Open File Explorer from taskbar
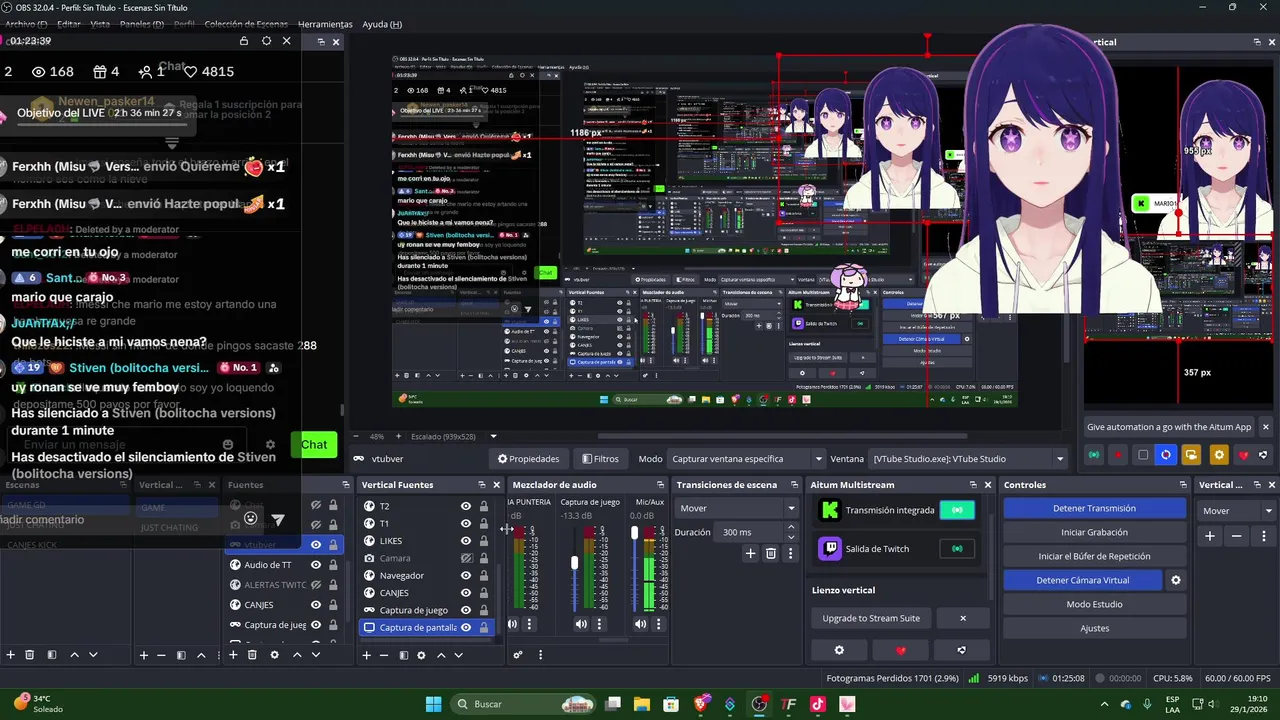This screenshot has width=1280, height=720. click(642, 704)
